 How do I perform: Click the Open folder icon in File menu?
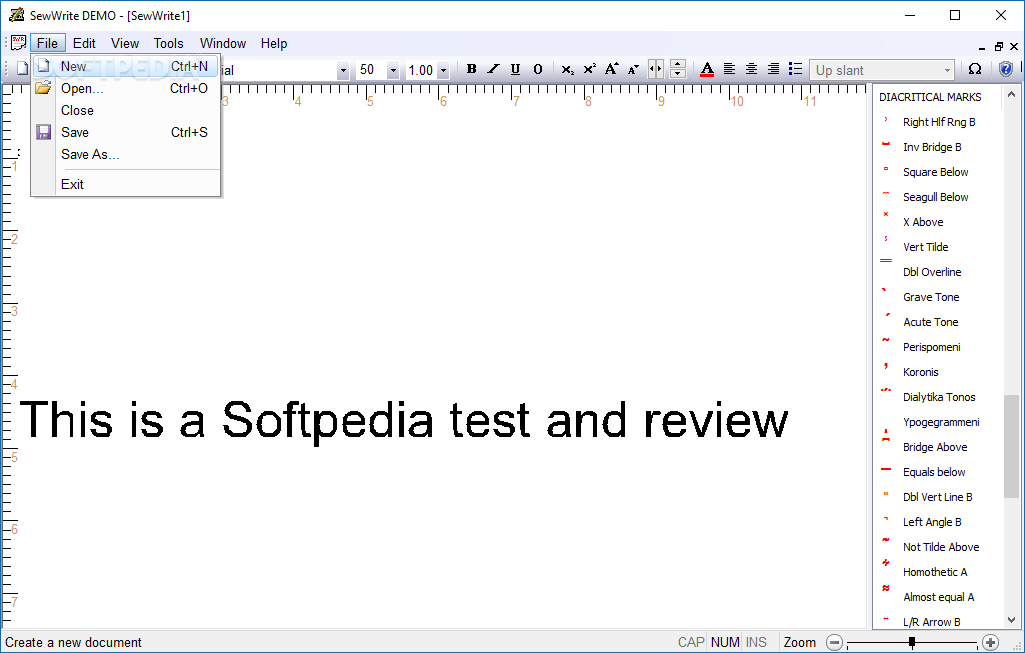click(43, 88)
